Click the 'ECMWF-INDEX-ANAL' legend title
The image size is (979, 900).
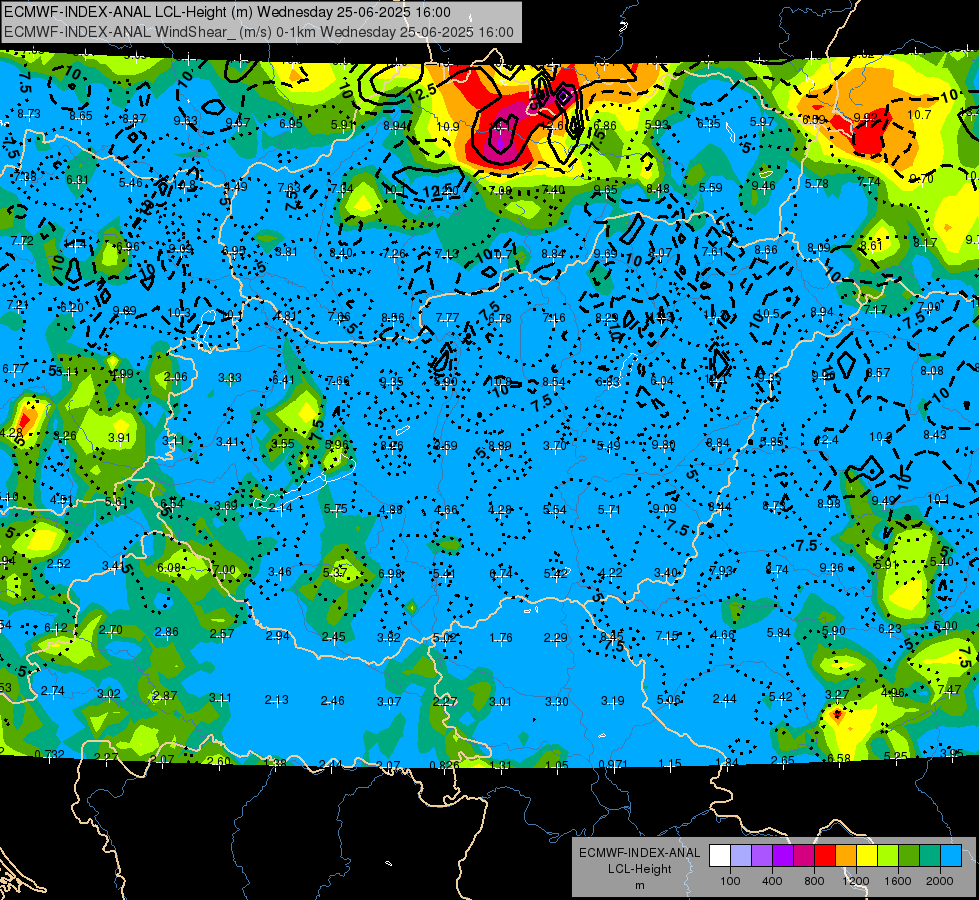(639, 853)
